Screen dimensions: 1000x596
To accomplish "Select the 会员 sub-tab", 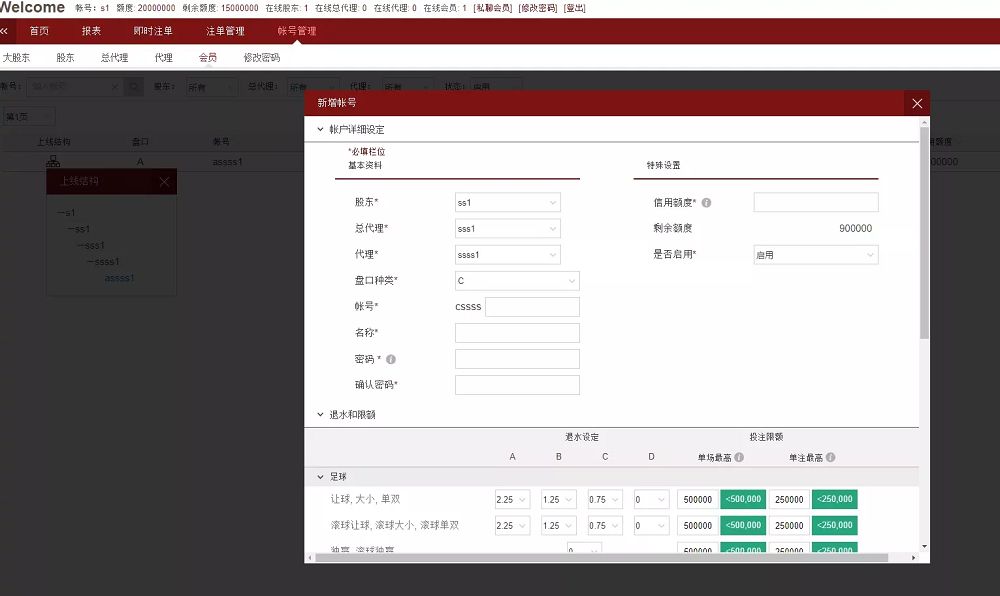I will click(207, 57).
